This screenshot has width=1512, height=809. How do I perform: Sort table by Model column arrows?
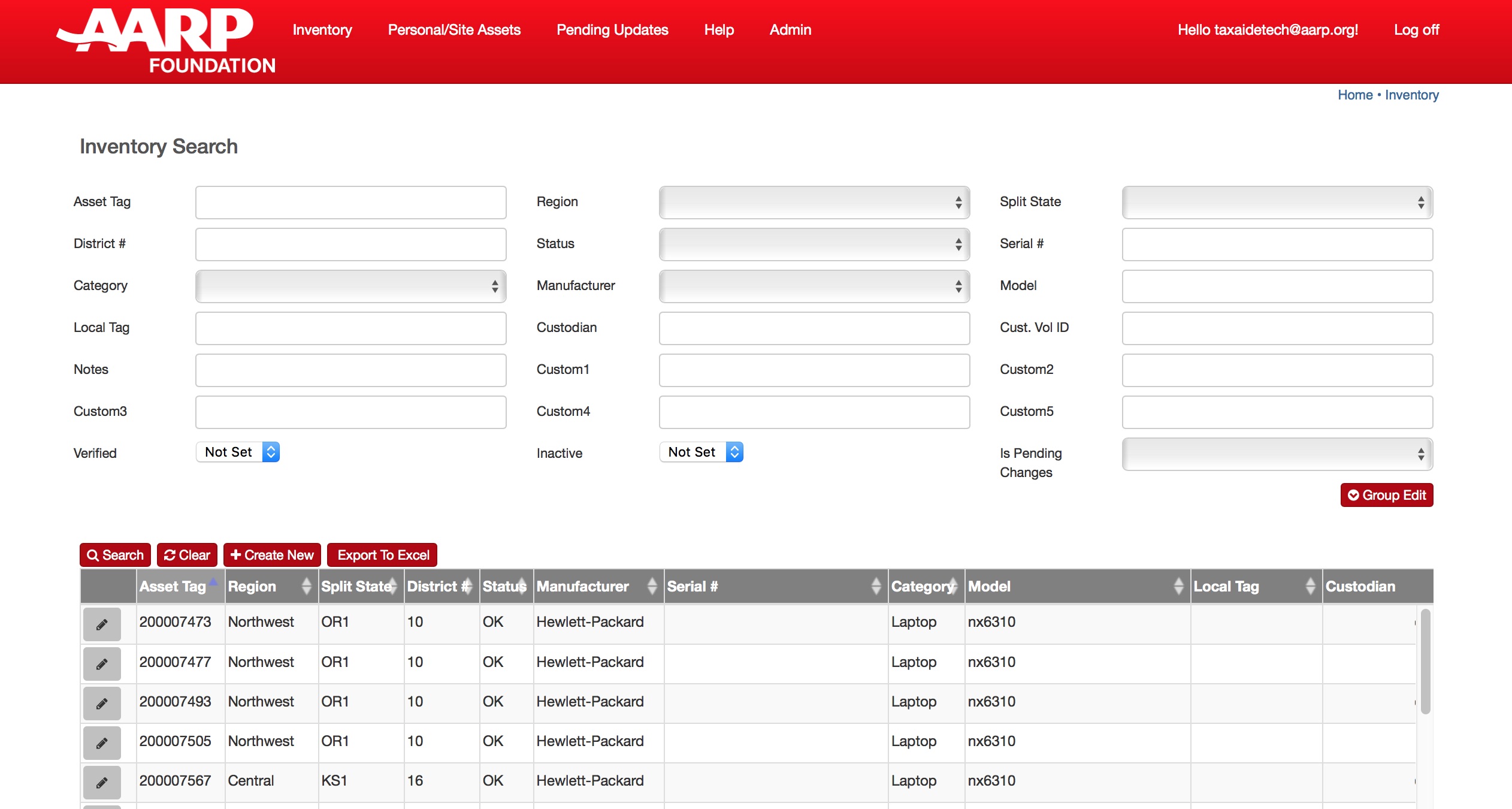[x=1178, y=586]
